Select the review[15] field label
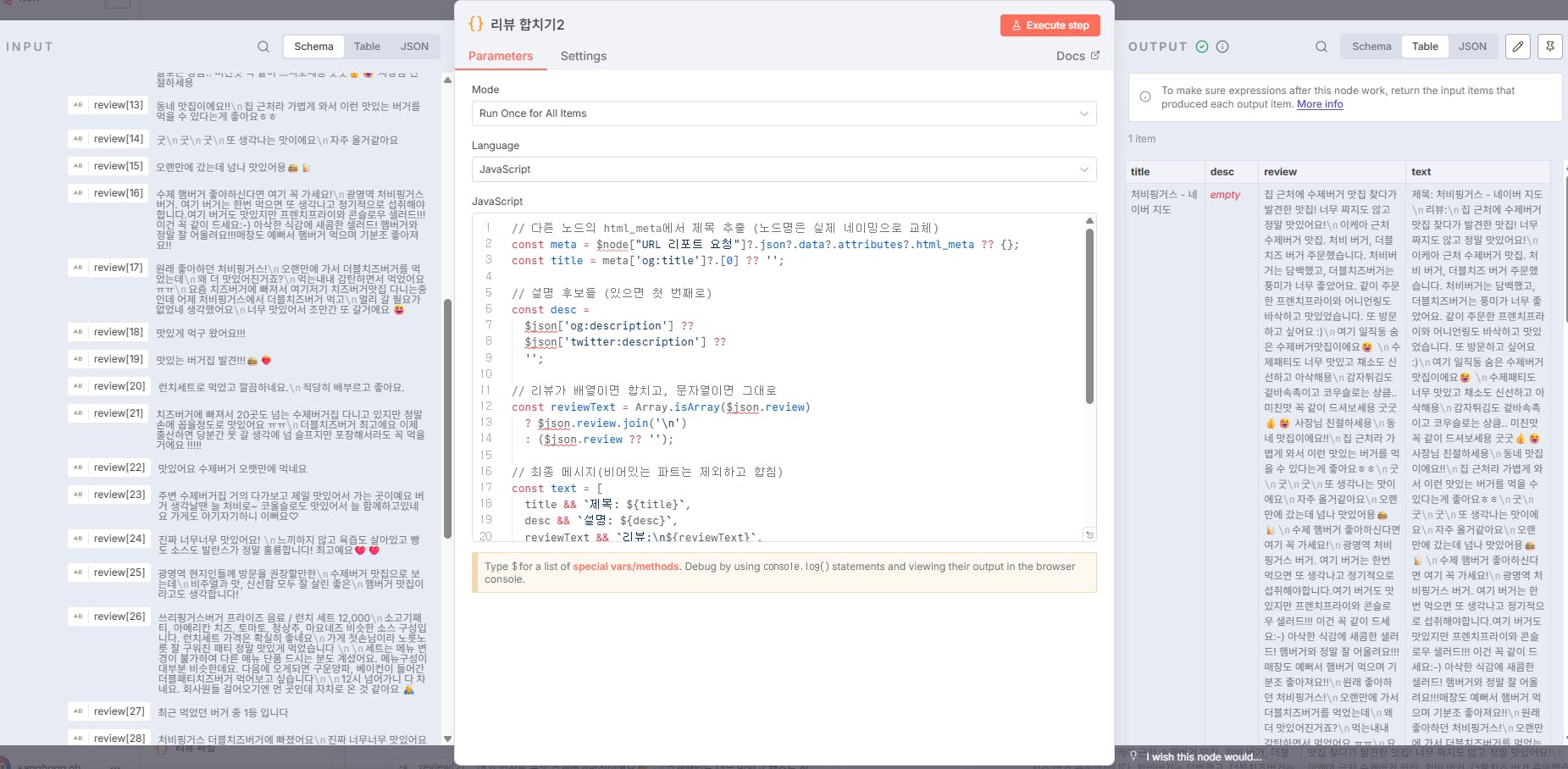The width and height of the screenshot is (1568, 769). (119, 166)
